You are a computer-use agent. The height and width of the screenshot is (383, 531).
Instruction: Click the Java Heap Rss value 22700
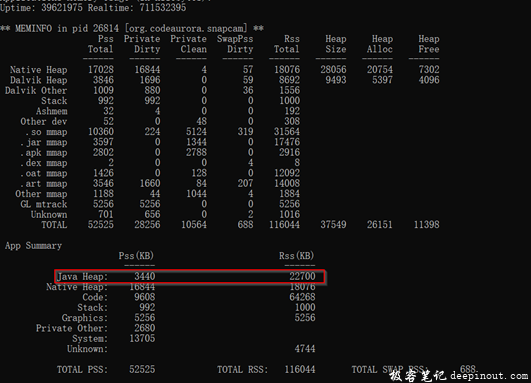pos(302,276)
